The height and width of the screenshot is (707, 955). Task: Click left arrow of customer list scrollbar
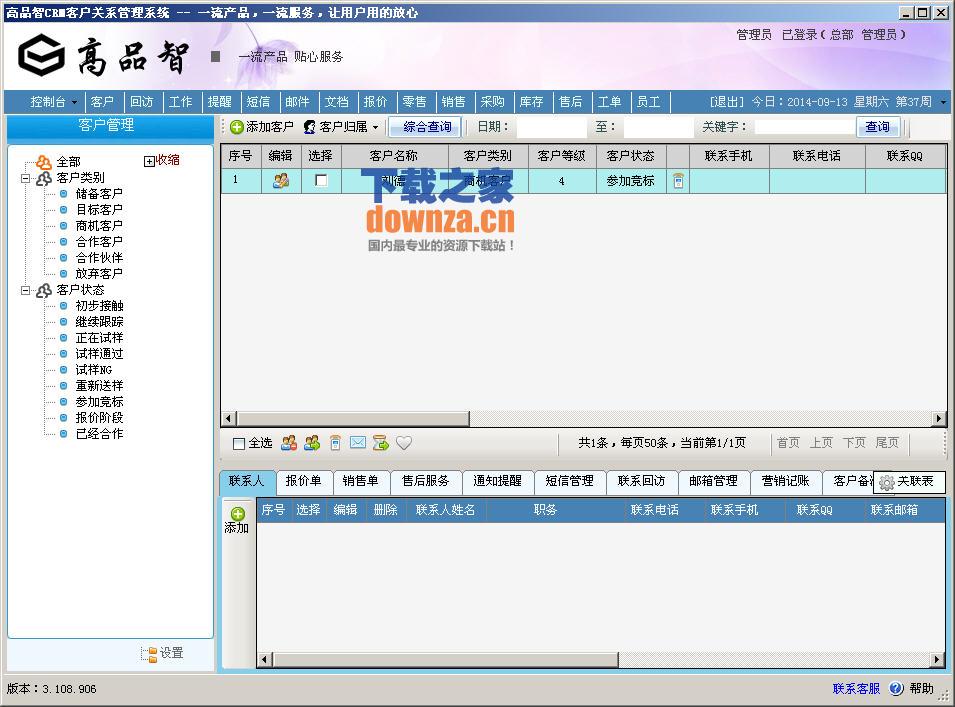[229, 418]
